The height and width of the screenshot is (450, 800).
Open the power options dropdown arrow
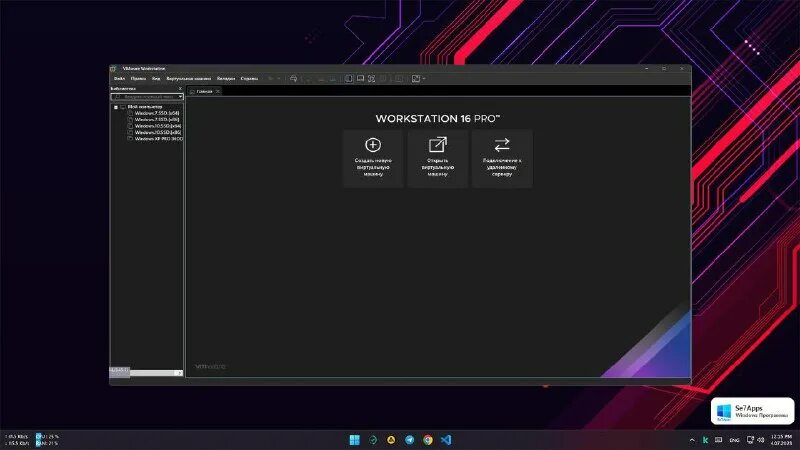pos(279,79)
